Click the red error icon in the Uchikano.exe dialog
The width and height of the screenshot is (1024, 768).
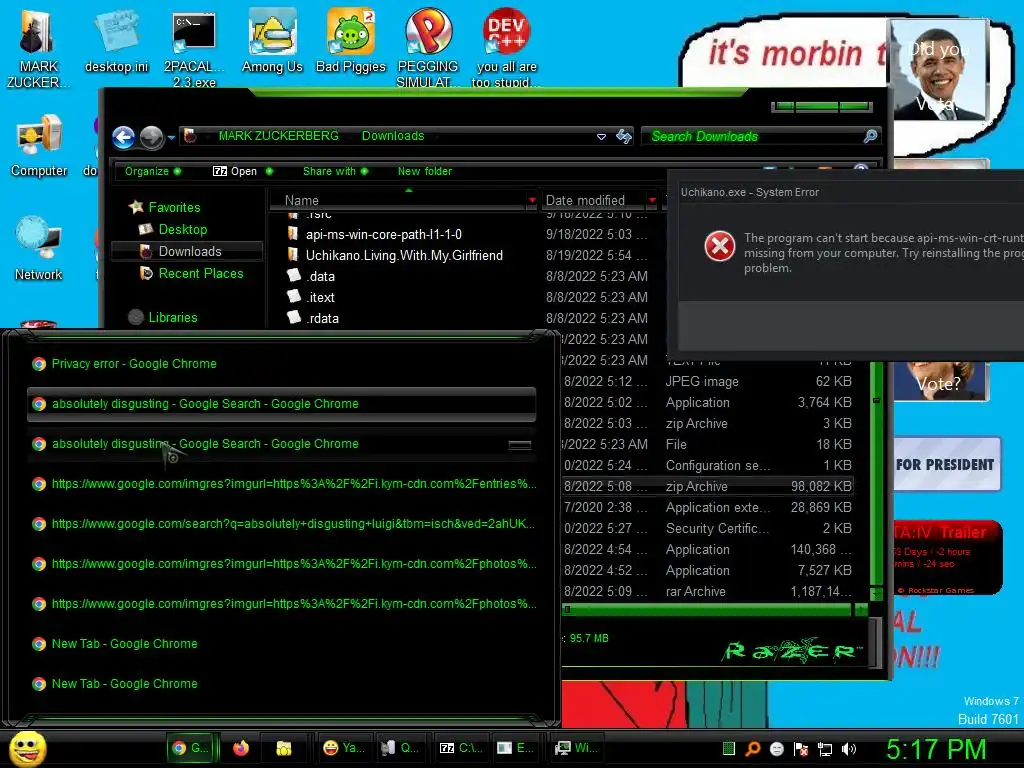tap(720, 246)
